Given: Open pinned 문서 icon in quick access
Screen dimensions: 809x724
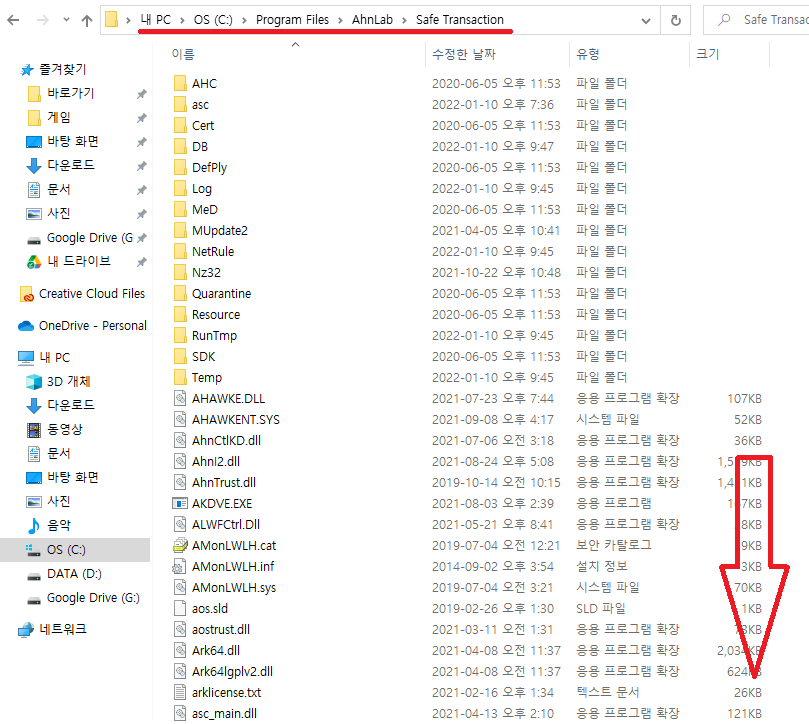Looking at the screenshot, I should tap(34, 190).
